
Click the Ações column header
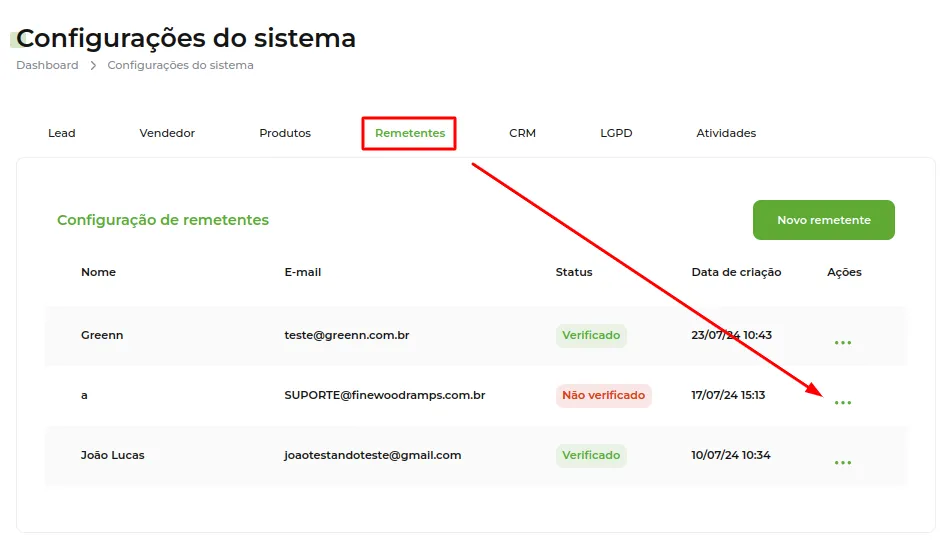pos(844,272)
